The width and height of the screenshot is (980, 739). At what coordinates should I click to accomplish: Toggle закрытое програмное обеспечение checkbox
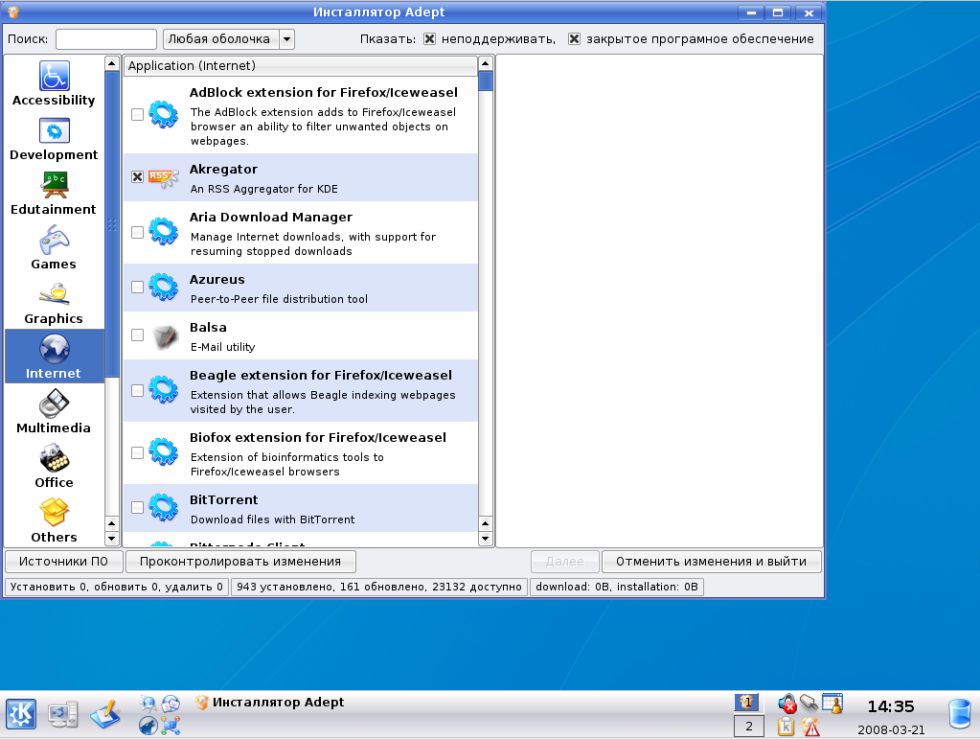coord(574,39)
